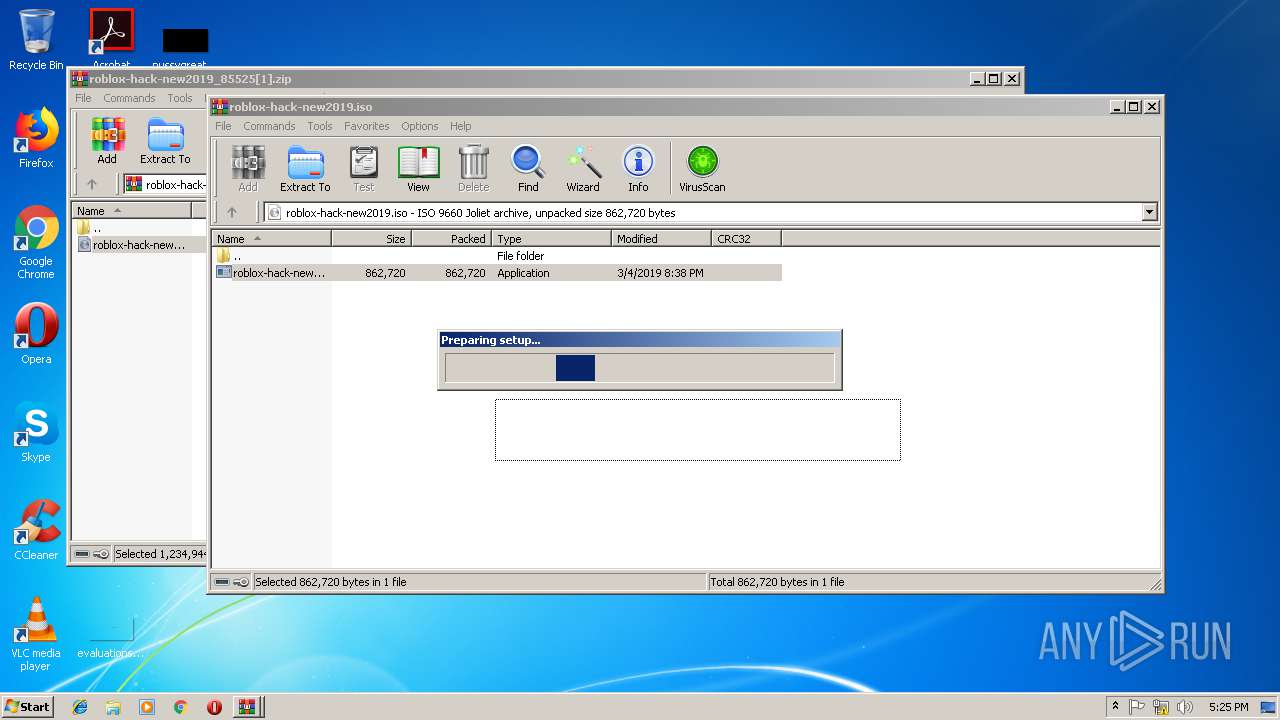1280x720 pixels.
Task: Click Internet Explorer taskbar icon
Action: [x=80, y=707]
